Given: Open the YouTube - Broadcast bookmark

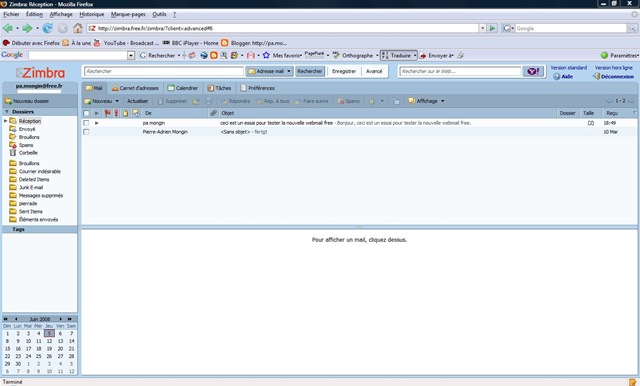Looking at the screenshot, I should [x=126, y=43].
